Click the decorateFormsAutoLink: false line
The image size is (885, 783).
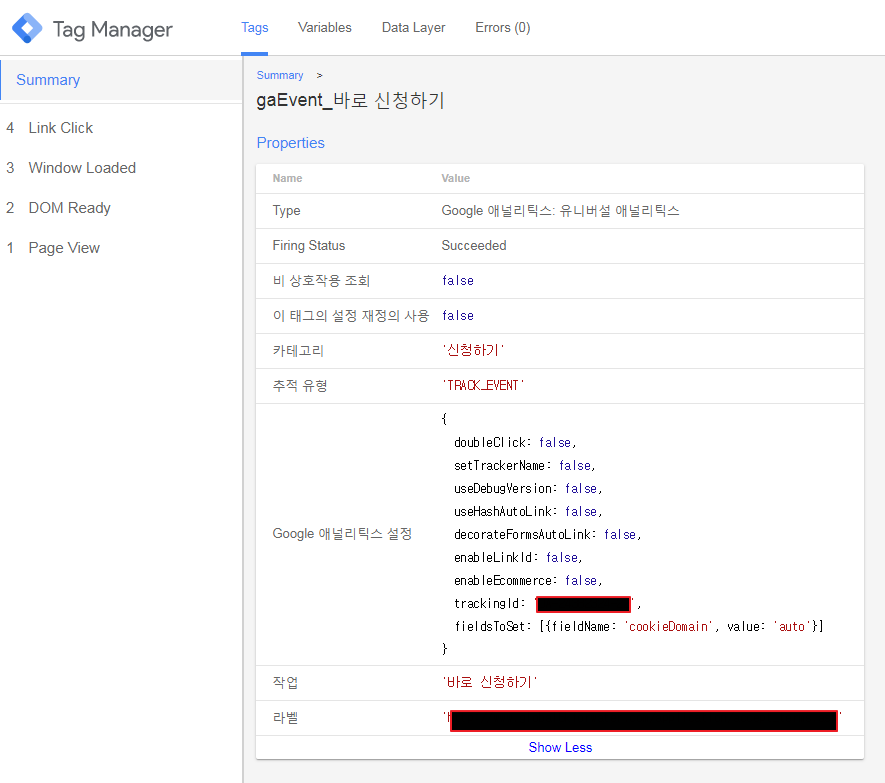(x=547, y=535)
